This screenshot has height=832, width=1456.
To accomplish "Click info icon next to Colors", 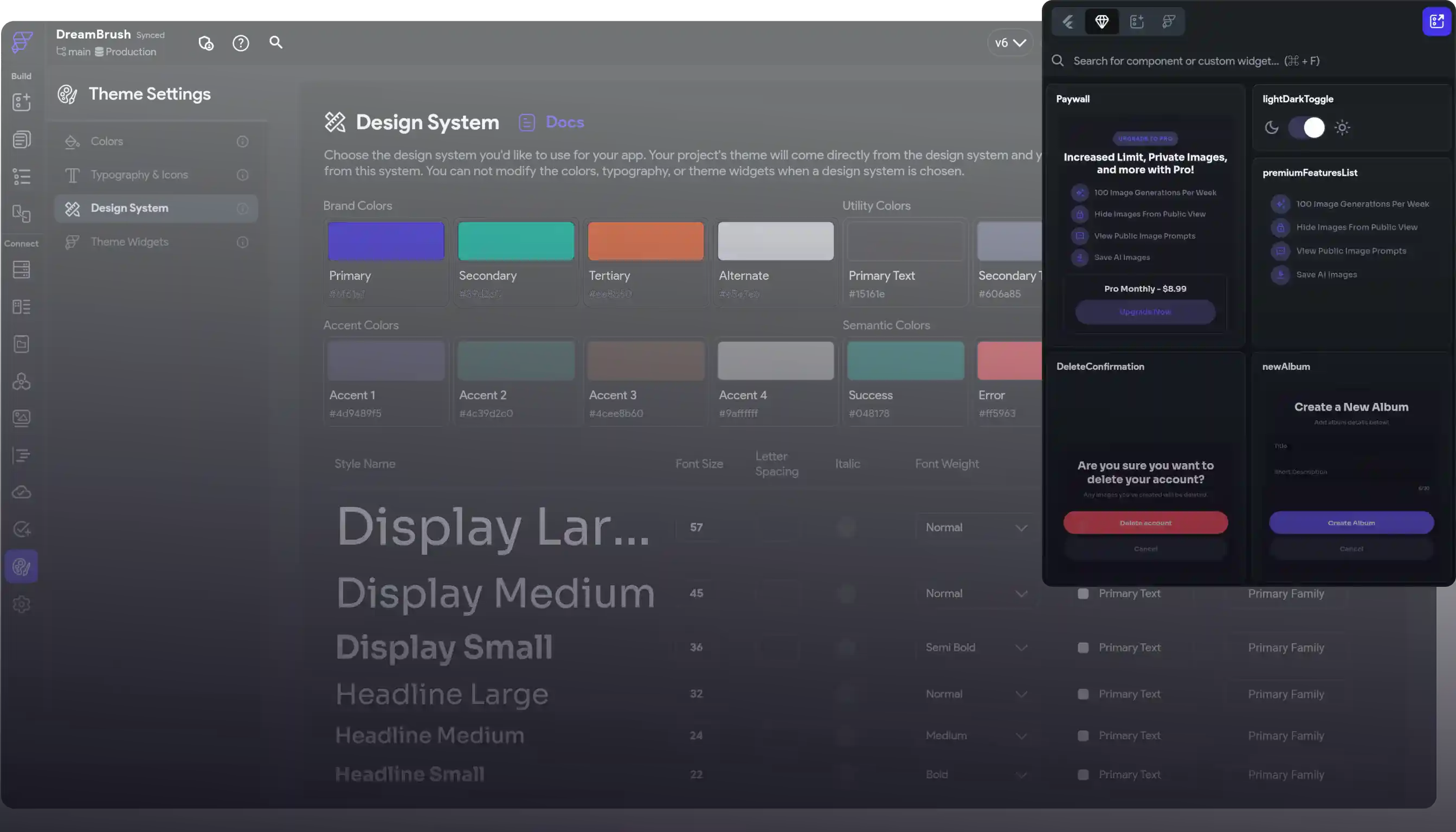I will pos(242,141).
